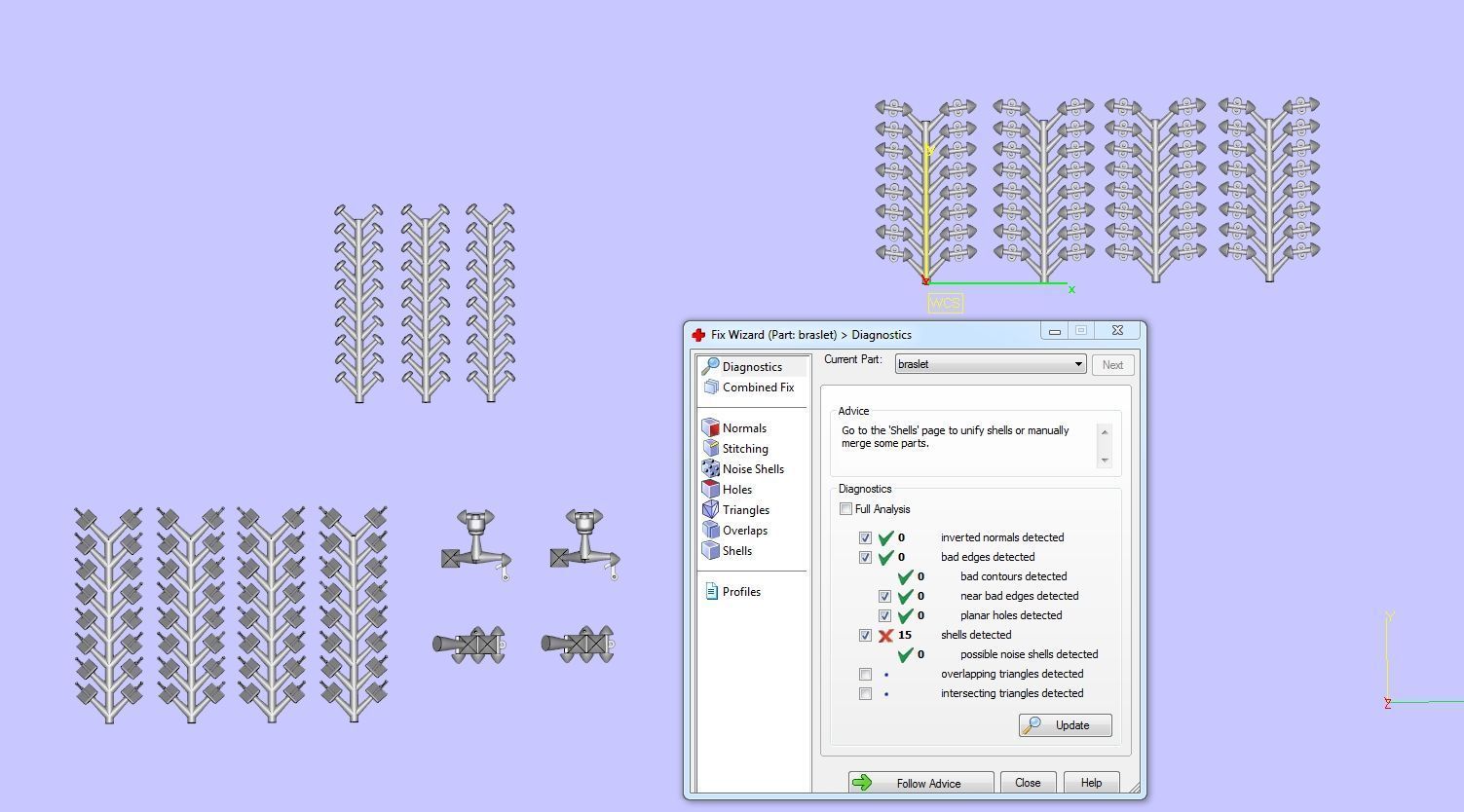Select the upper left faucet model
1464x812 pixels.
(476, 544)
